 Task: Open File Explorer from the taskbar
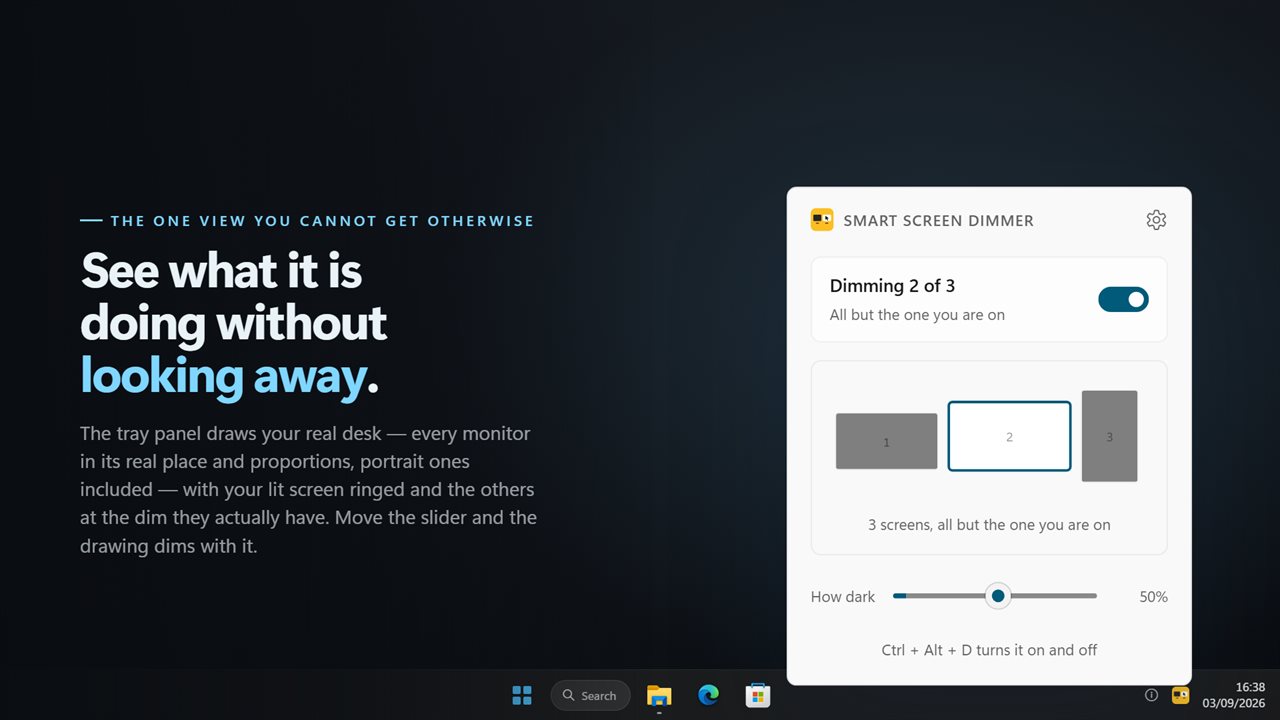(x=659, y=695)
